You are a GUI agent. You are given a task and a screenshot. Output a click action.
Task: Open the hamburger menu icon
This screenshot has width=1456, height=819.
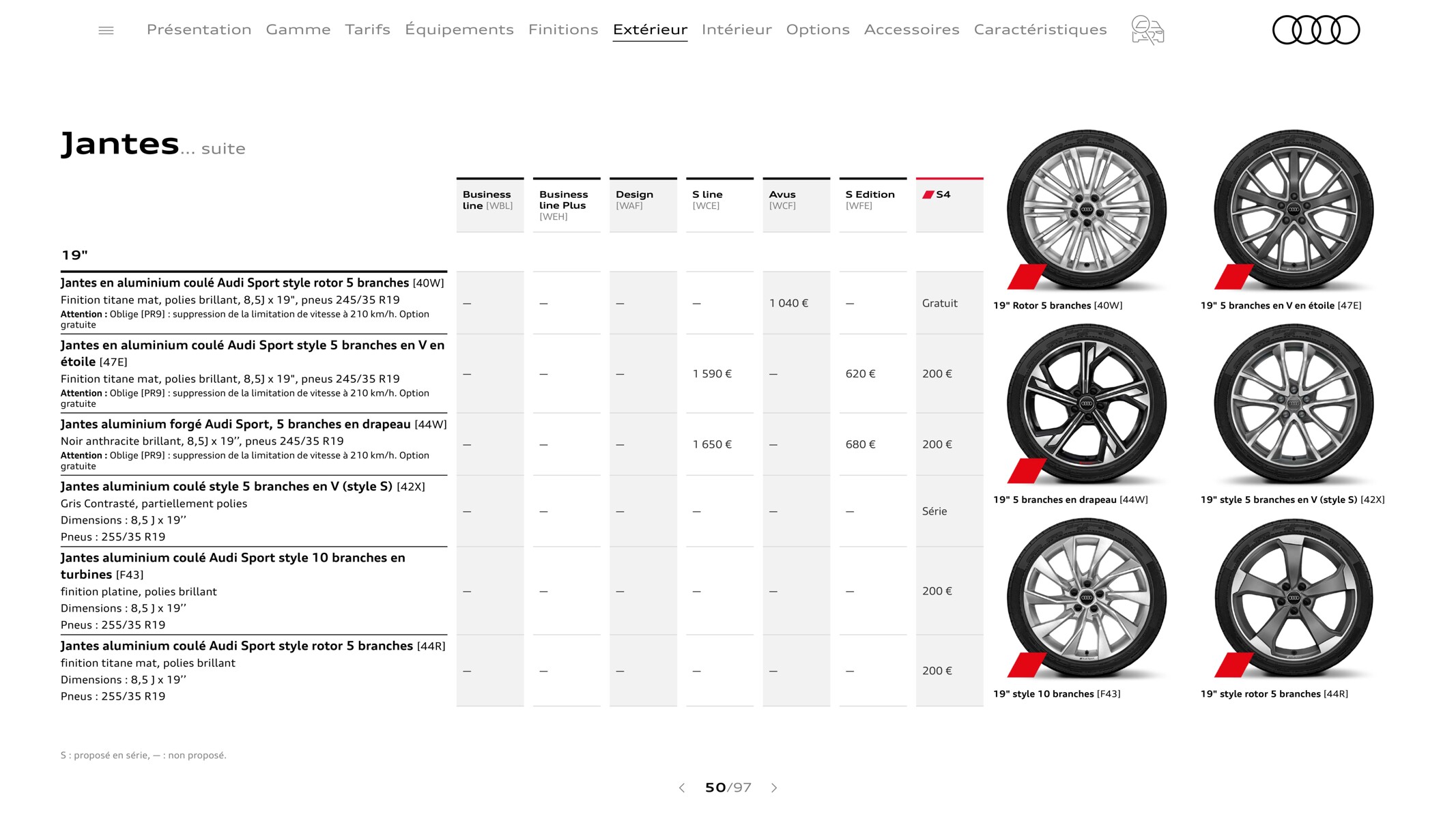click(x=106, y=30)
